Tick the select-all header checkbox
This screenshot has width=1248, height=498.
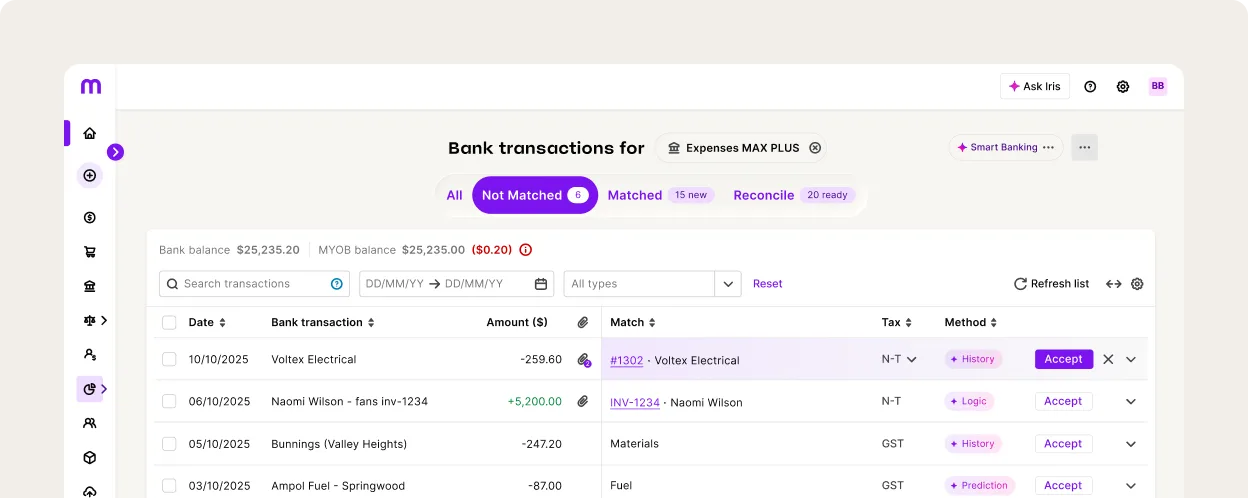[169, 322]
